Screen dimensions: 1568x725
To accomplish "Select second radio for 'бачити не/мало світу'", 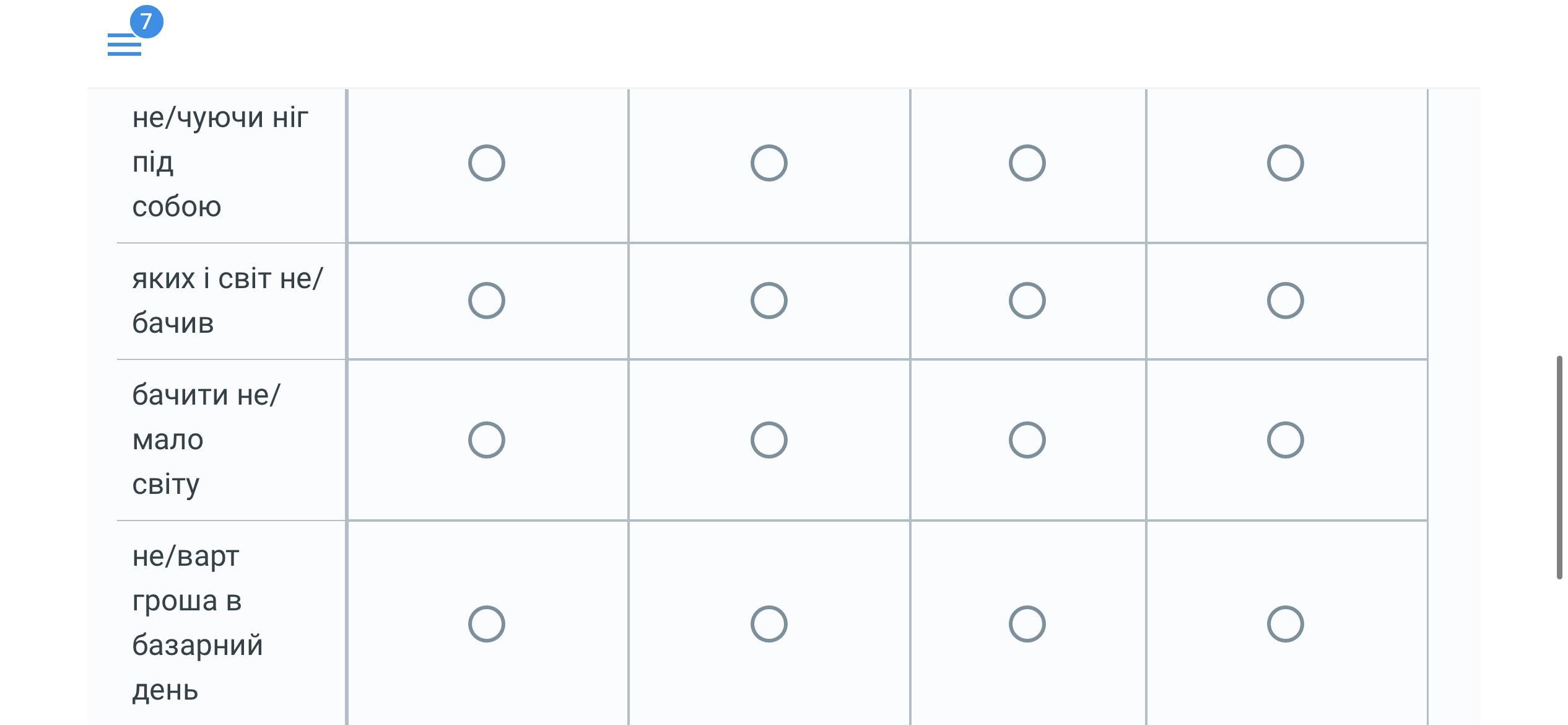I will pyautogui.click(x=769, y=440).
